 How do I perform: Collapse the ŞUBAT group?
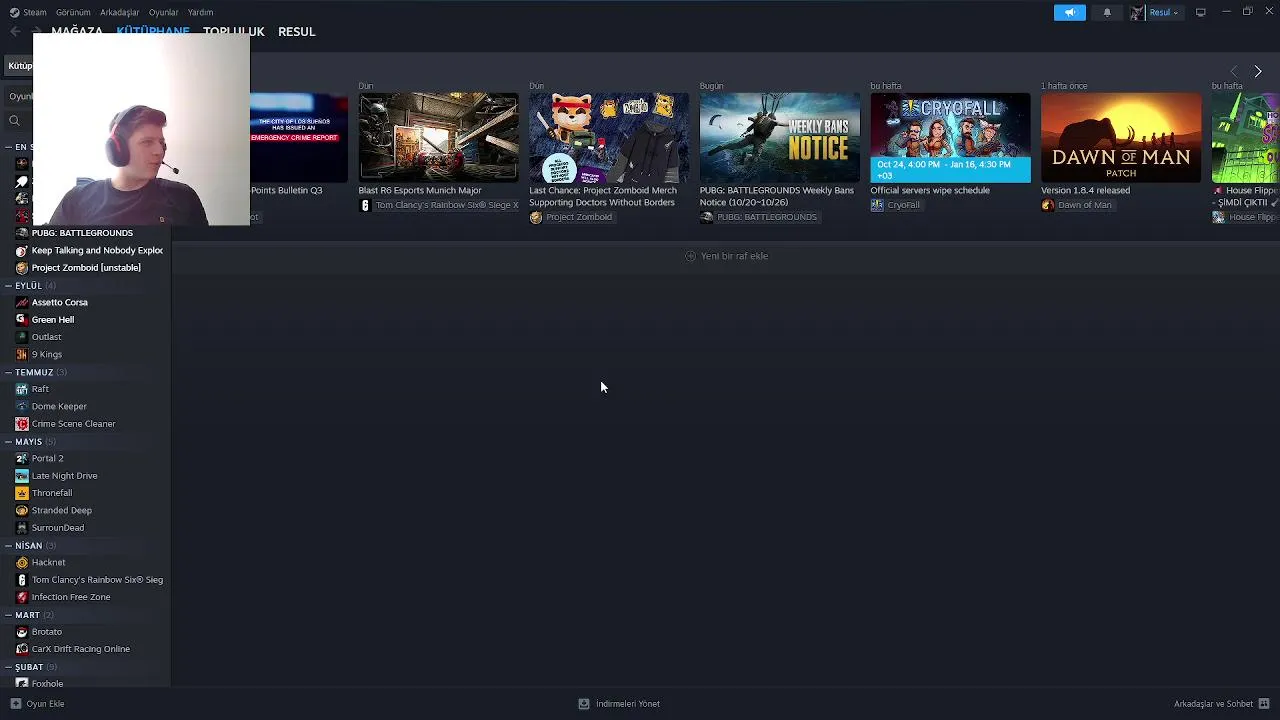8,667
